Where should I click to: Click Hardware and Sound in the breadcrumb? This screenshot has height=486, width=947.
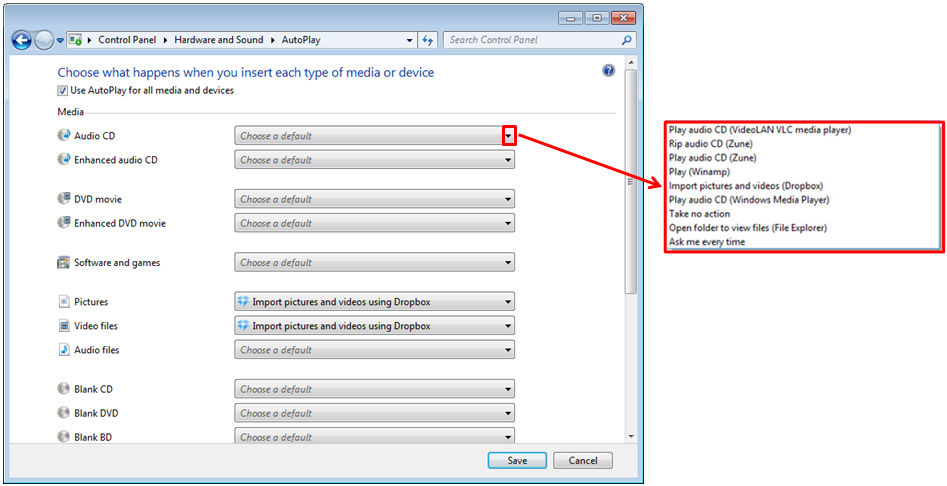click(219, 40)
